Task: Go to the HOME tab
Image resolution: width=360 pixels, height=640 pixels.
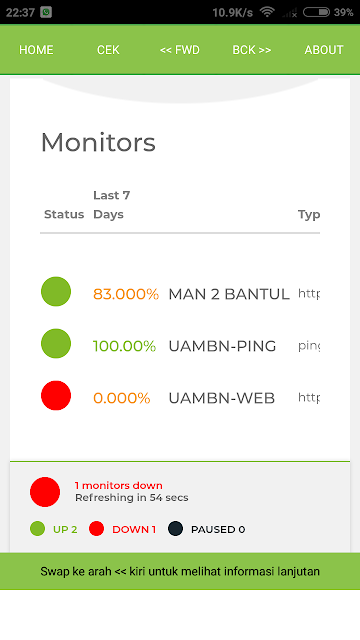Action: coord(36,50)
